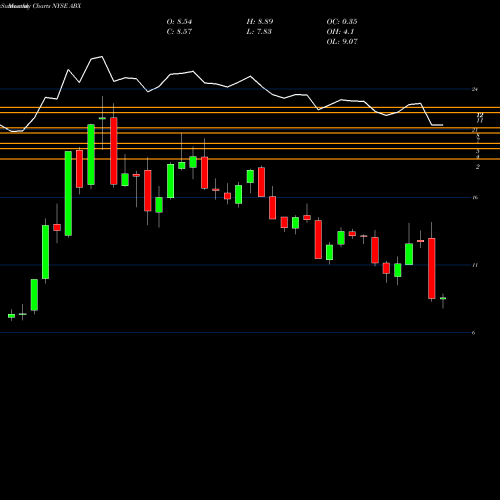The height and width of the screenshot is (500, 500).
Task: Select the close value 'C: 8.57'
Action: point(179,32)
